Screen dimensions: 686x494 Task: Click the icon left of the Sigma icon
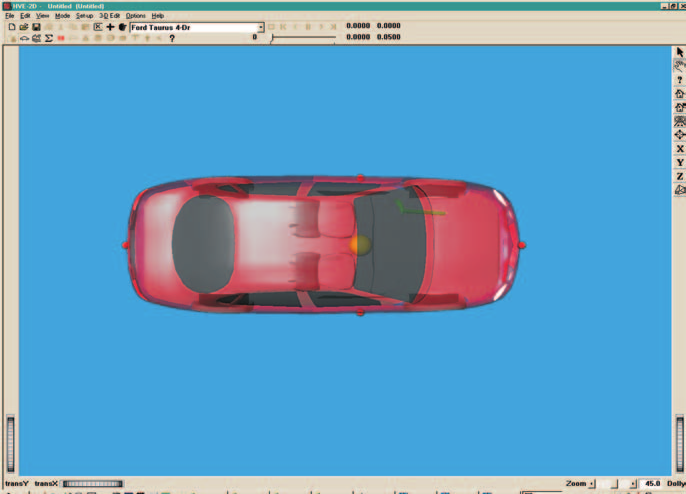[37, 39]
